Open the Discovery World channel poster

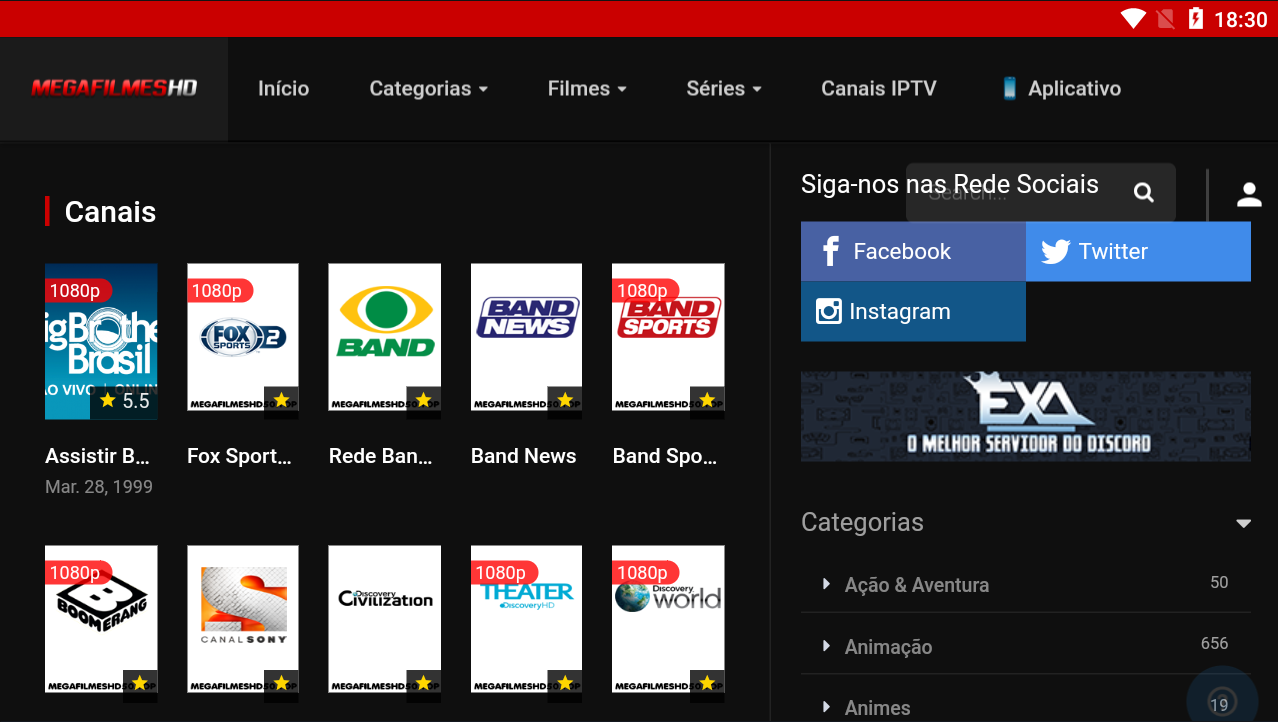pos(668,620)
